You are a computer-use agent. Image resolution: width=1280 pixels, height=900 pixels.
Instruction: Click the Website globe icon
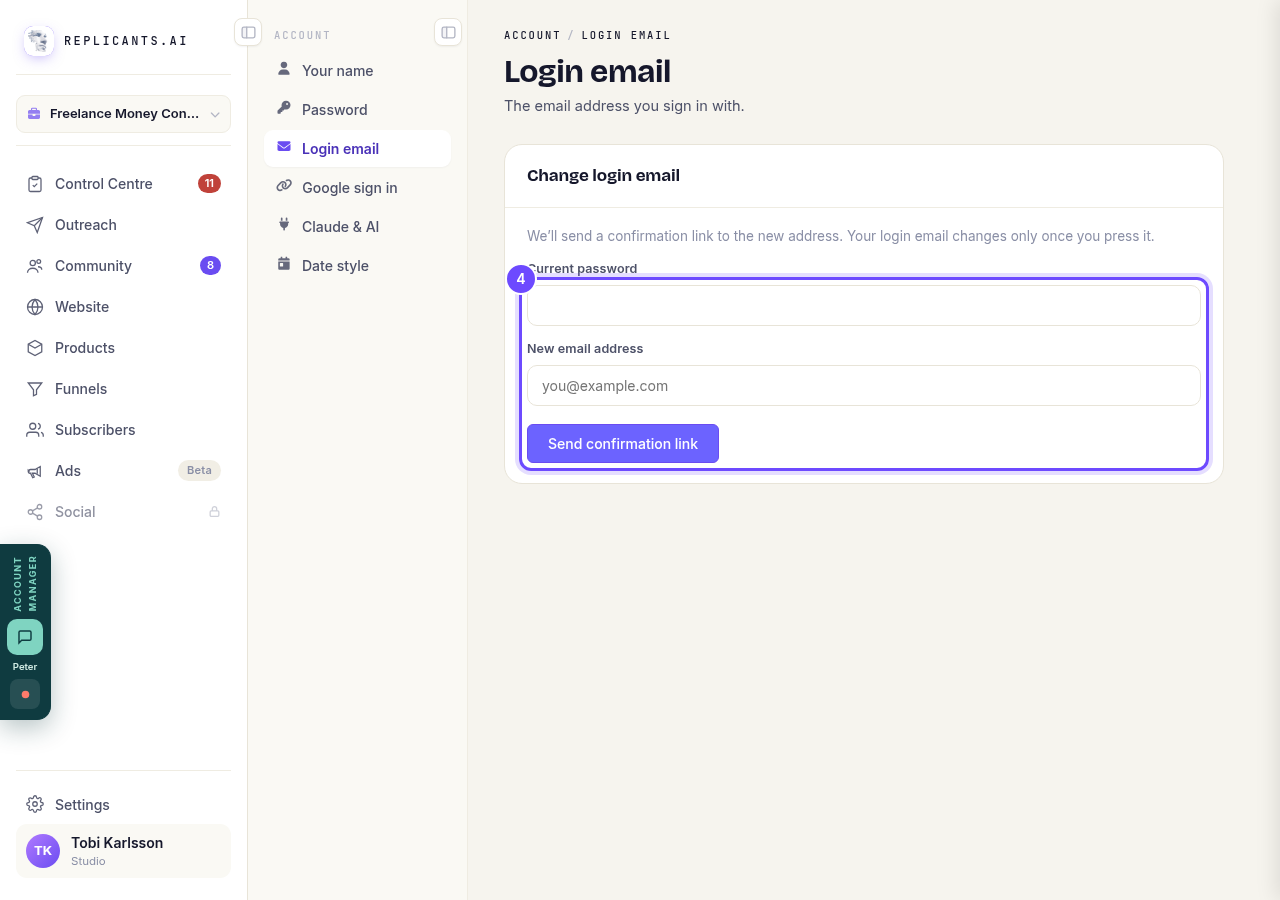click(35, 307)
